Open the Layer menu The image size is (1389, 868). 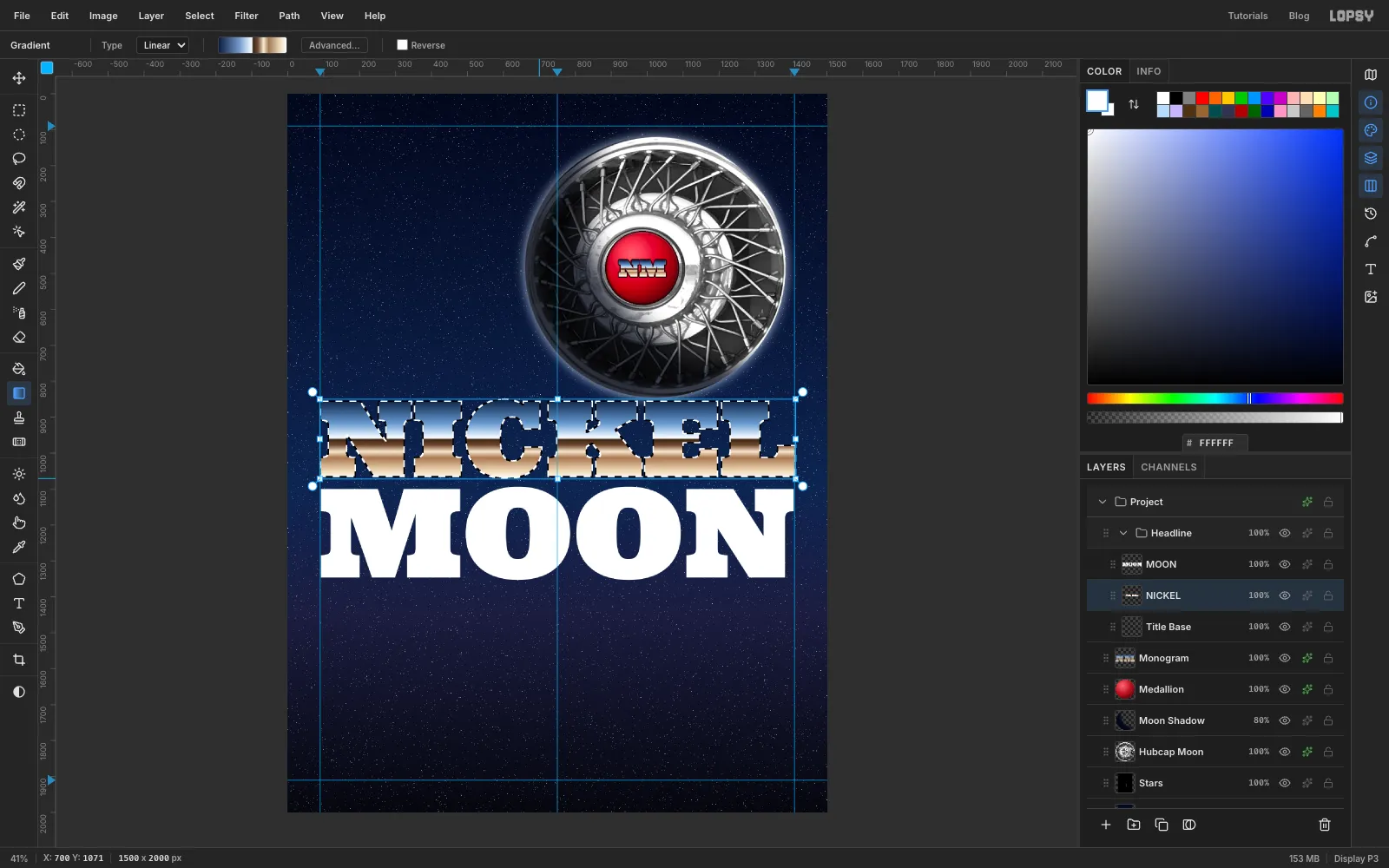[151, 16]
